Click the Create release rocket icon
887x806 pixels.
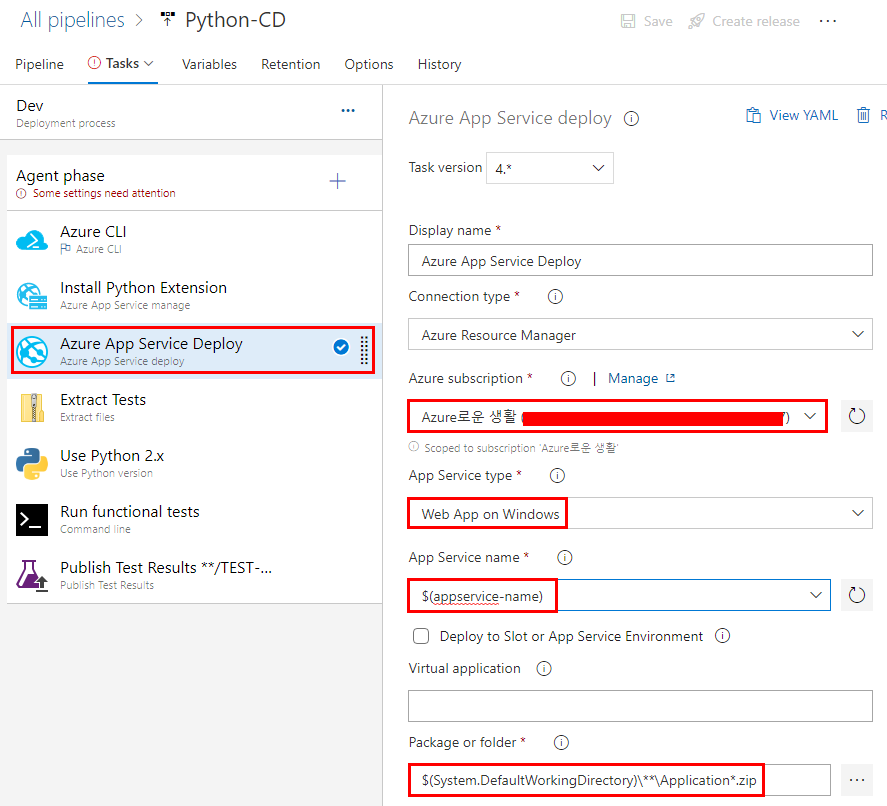696,21
